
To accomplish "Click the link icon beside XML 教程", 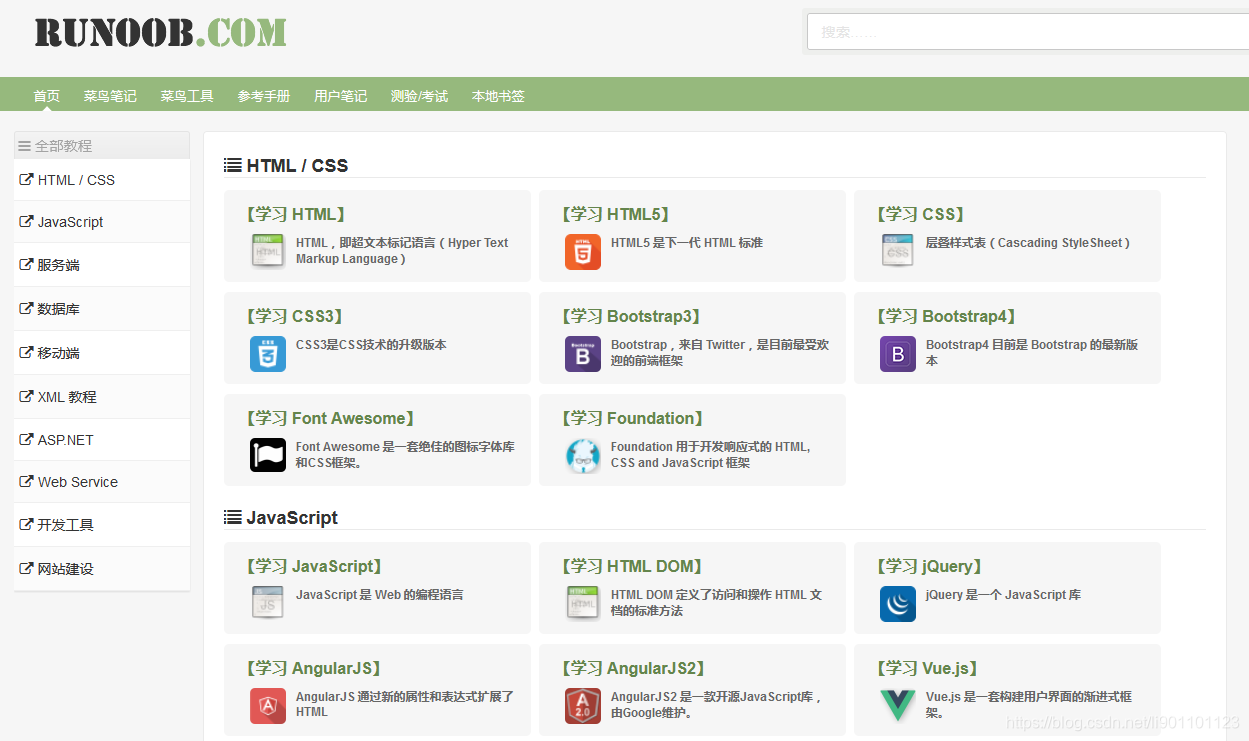I will tap(27, 396).
